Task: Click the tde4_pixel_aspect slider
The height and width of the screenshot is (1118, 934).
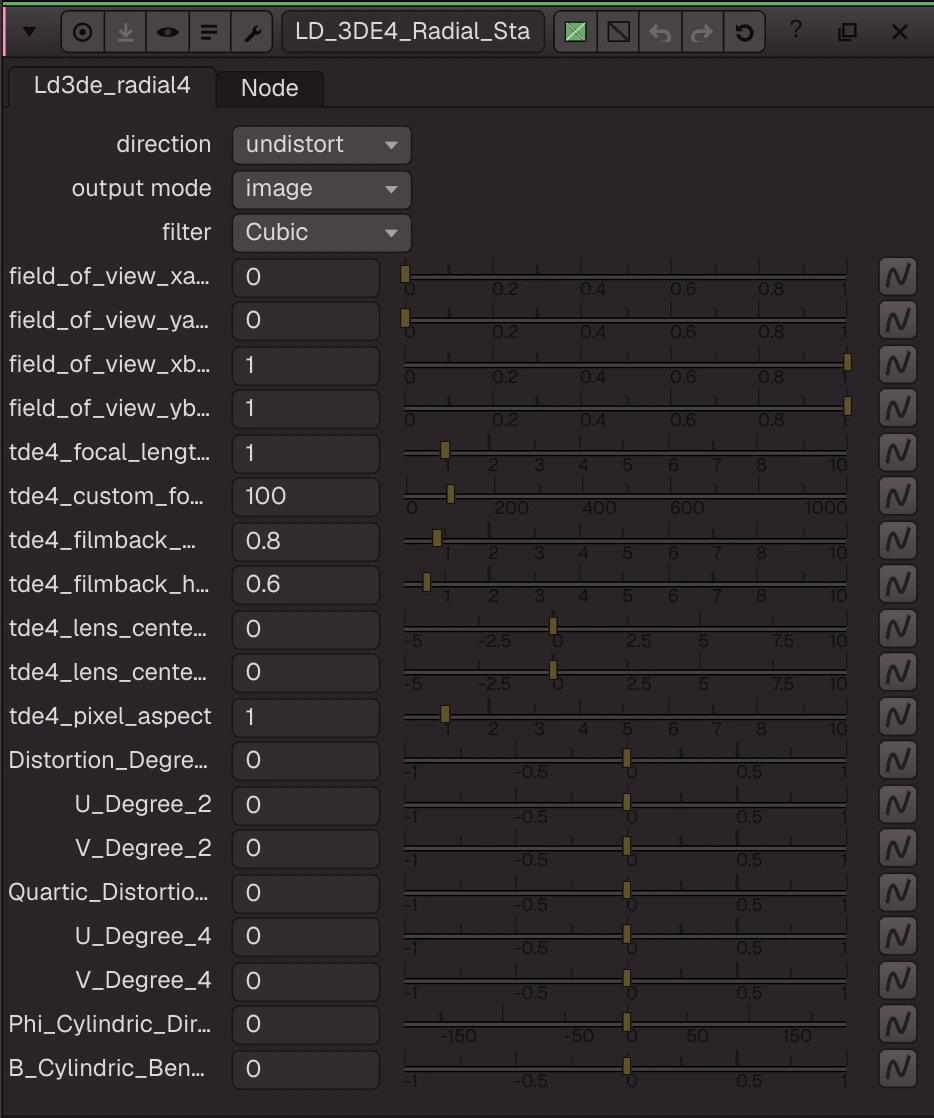Action: pos(625,716)
